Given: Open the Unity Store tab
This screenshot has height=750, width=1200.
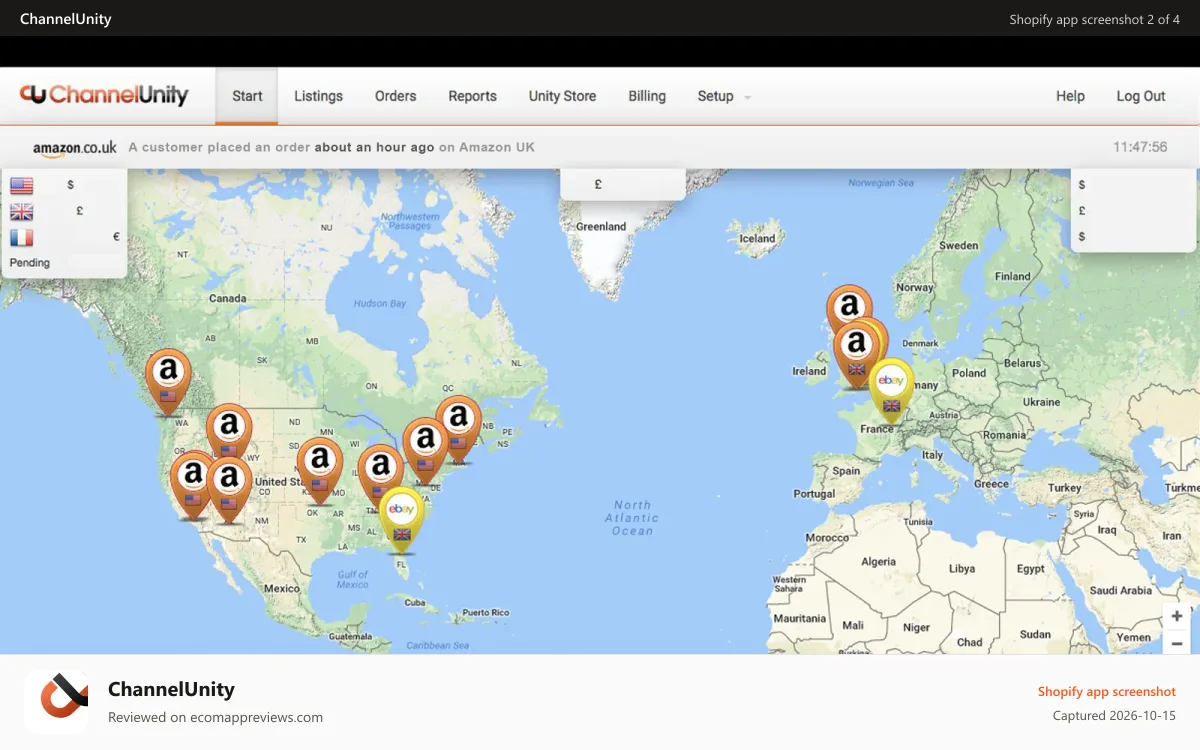Looking at the screenshot, I should click(562, 96).
